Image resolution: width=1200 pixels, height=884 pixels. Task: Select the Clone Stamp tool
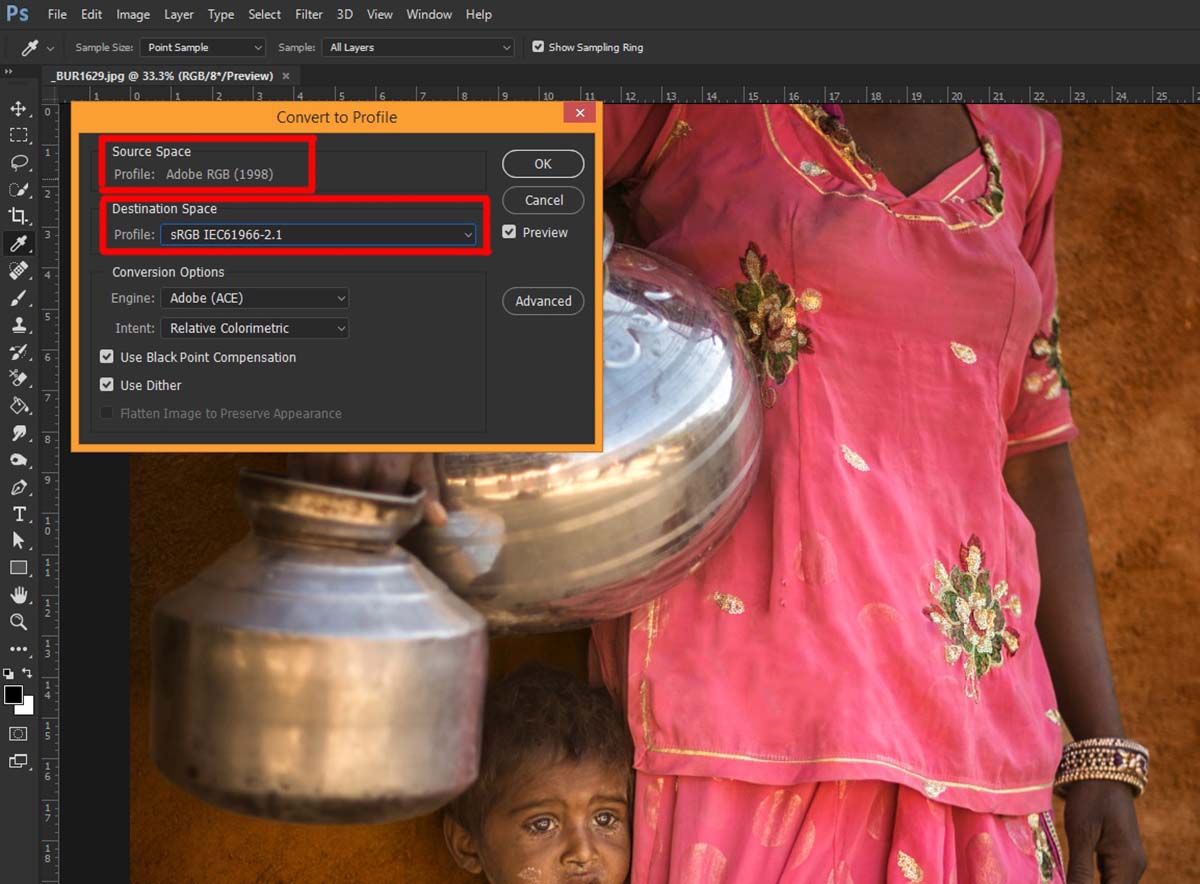coord(18,325)
